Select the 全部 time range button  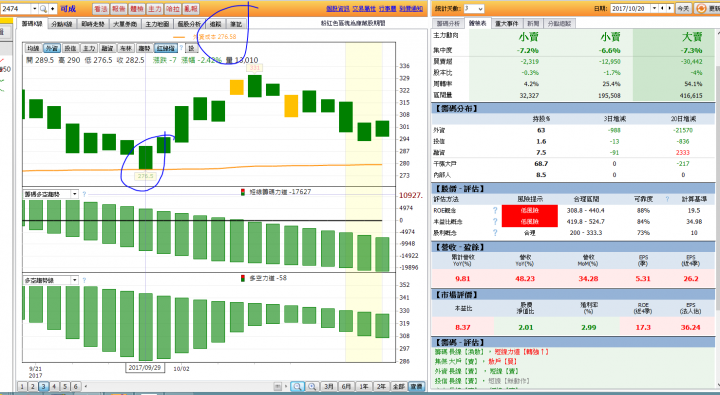pyautogui.click(x=399, y=387)
